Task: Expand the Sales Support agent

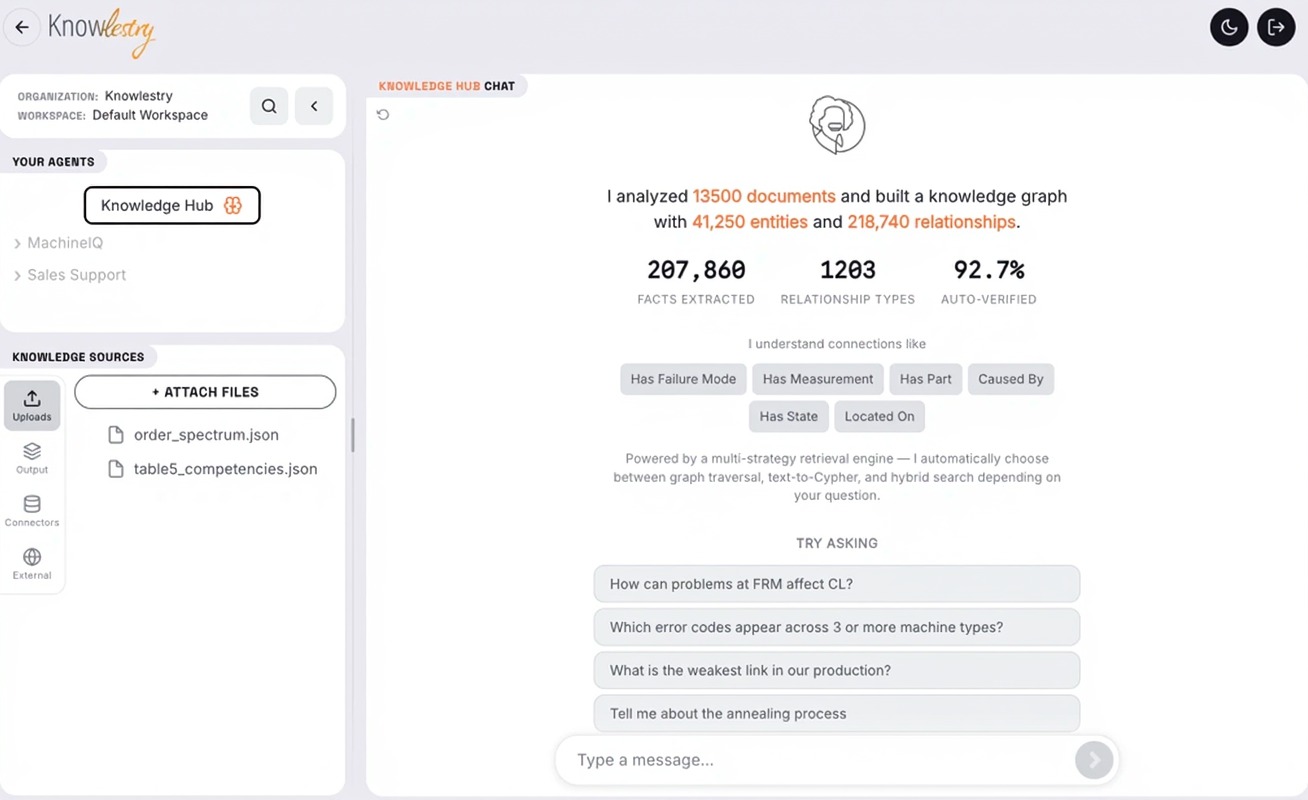Action: (x=76, y=275)
